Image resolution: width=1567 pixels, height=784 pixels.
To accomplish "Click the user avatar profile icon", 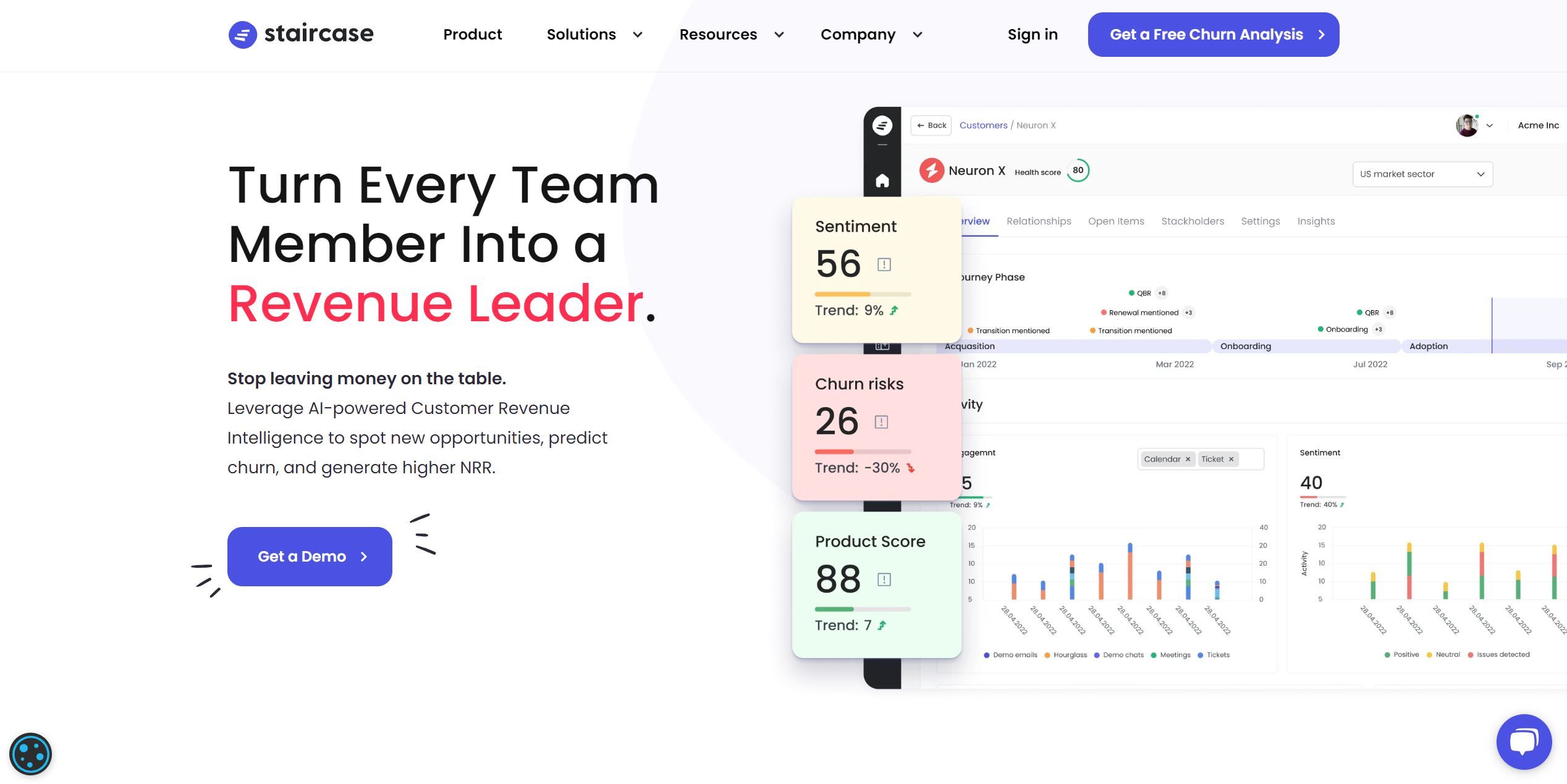I will 1467,124.
